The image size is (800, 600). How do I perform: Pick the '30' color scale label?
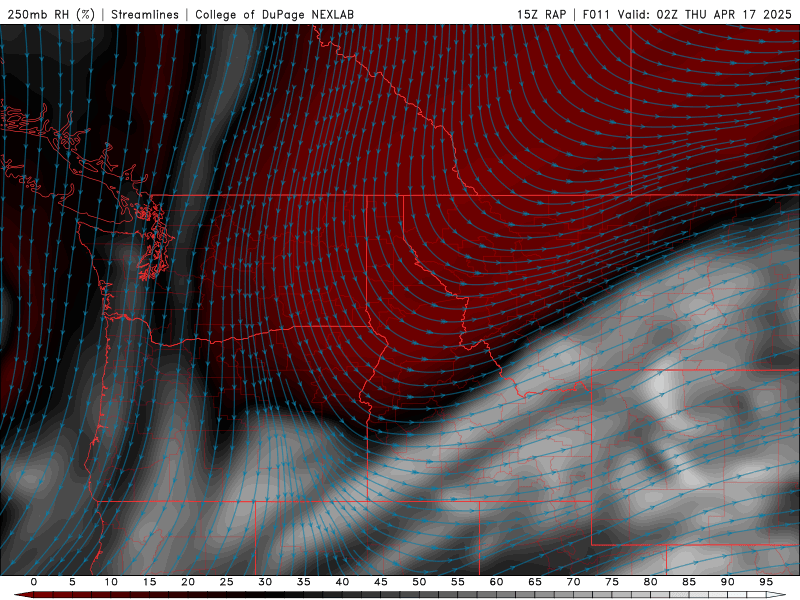[x=265, y=582]
